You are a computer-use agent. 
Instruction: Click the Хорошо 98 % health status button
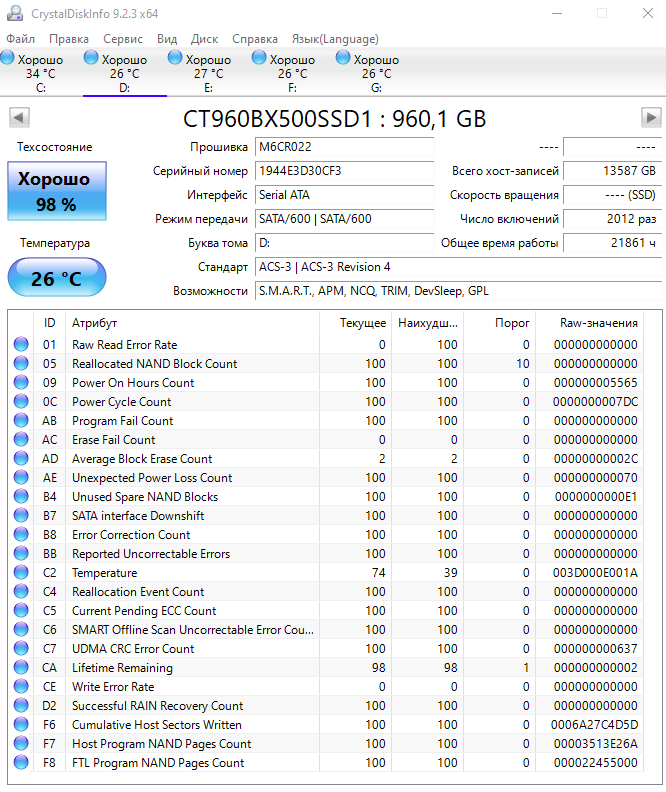56,192
